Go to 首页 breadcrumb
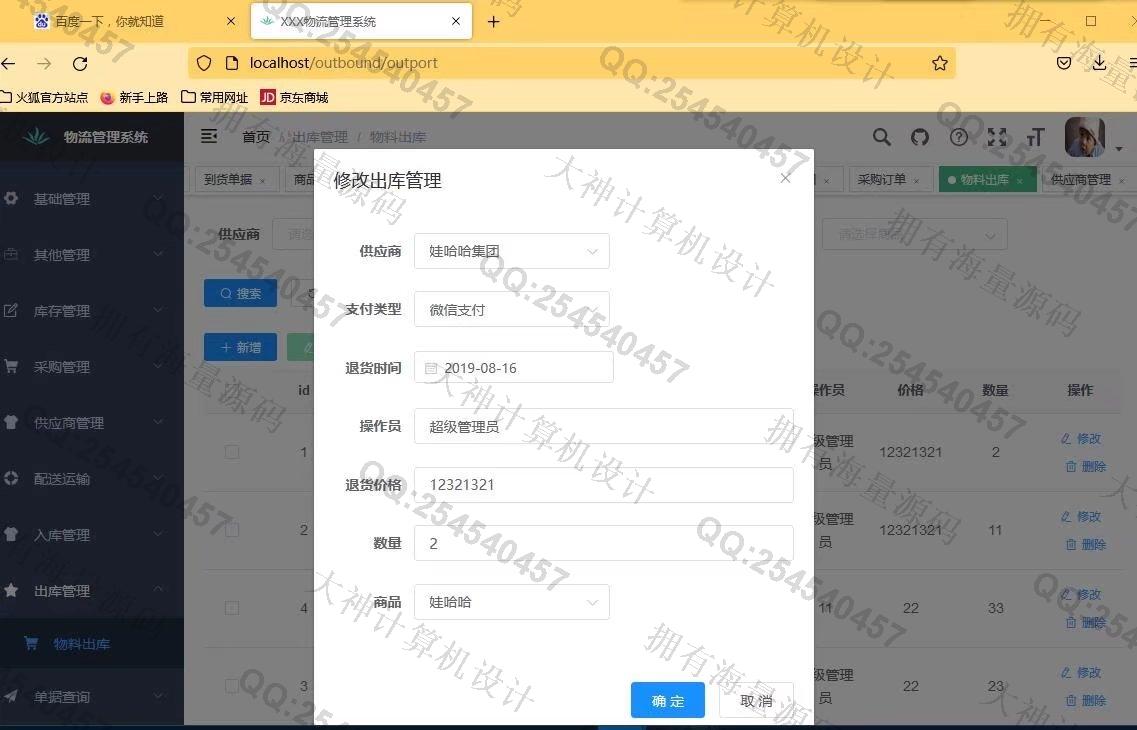Image resolution: width=1137 pixels, height=730 pixels. [x=255, y=137]
